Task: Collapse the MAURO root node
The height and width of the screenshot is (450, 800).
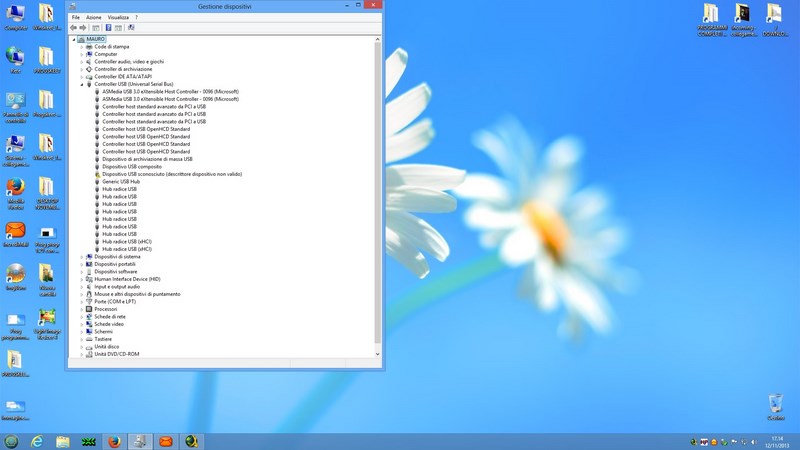Action: pos(74,39)
